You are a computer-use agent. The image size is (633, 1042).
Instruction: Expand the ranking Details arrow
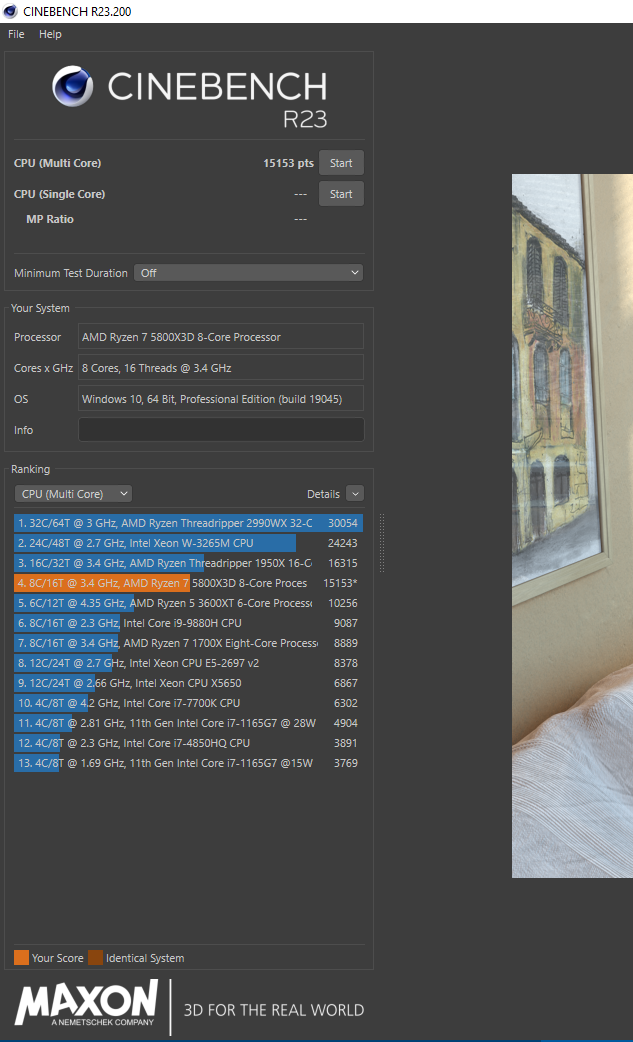tap(355, 494)
